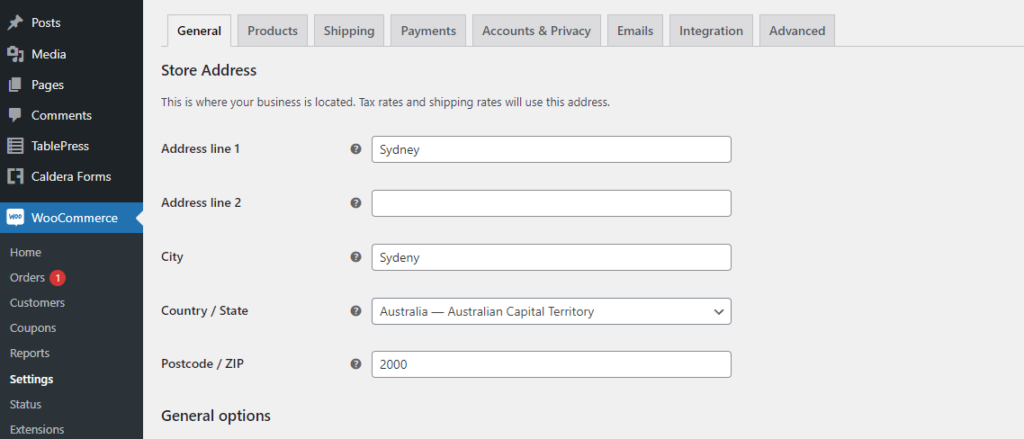Click the 'City' label text
This screenshot has width=1024, height=439.
click(172, 257)
